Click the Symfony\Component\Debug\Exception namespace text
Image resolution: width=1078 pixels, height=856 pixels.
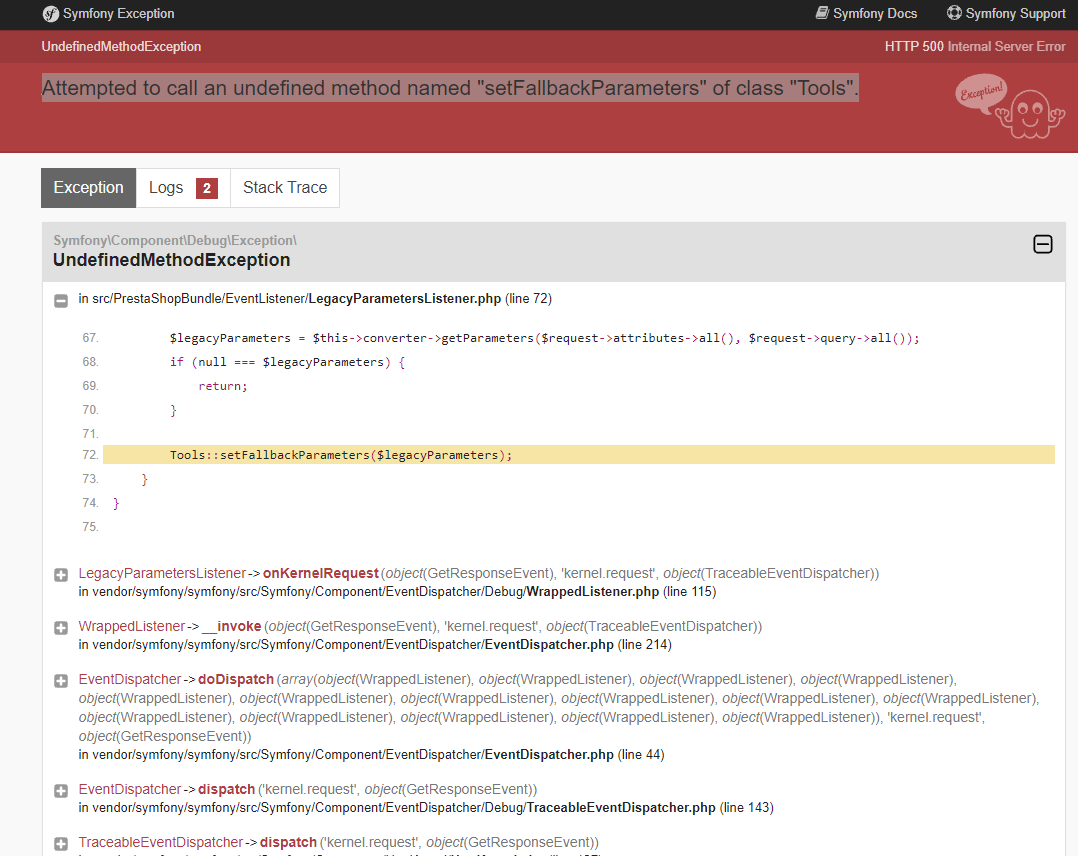(175, 240)
